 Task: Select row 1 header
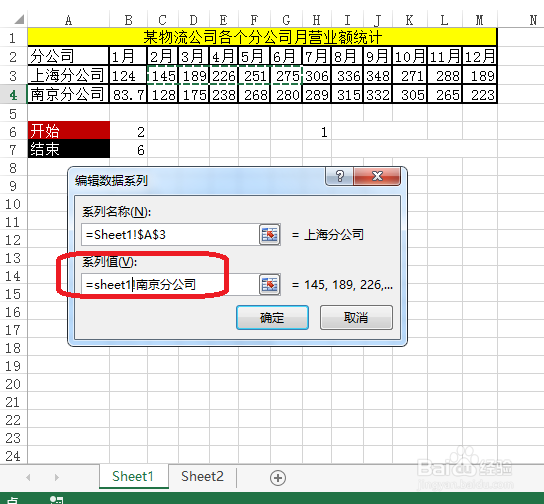[13, 37]
